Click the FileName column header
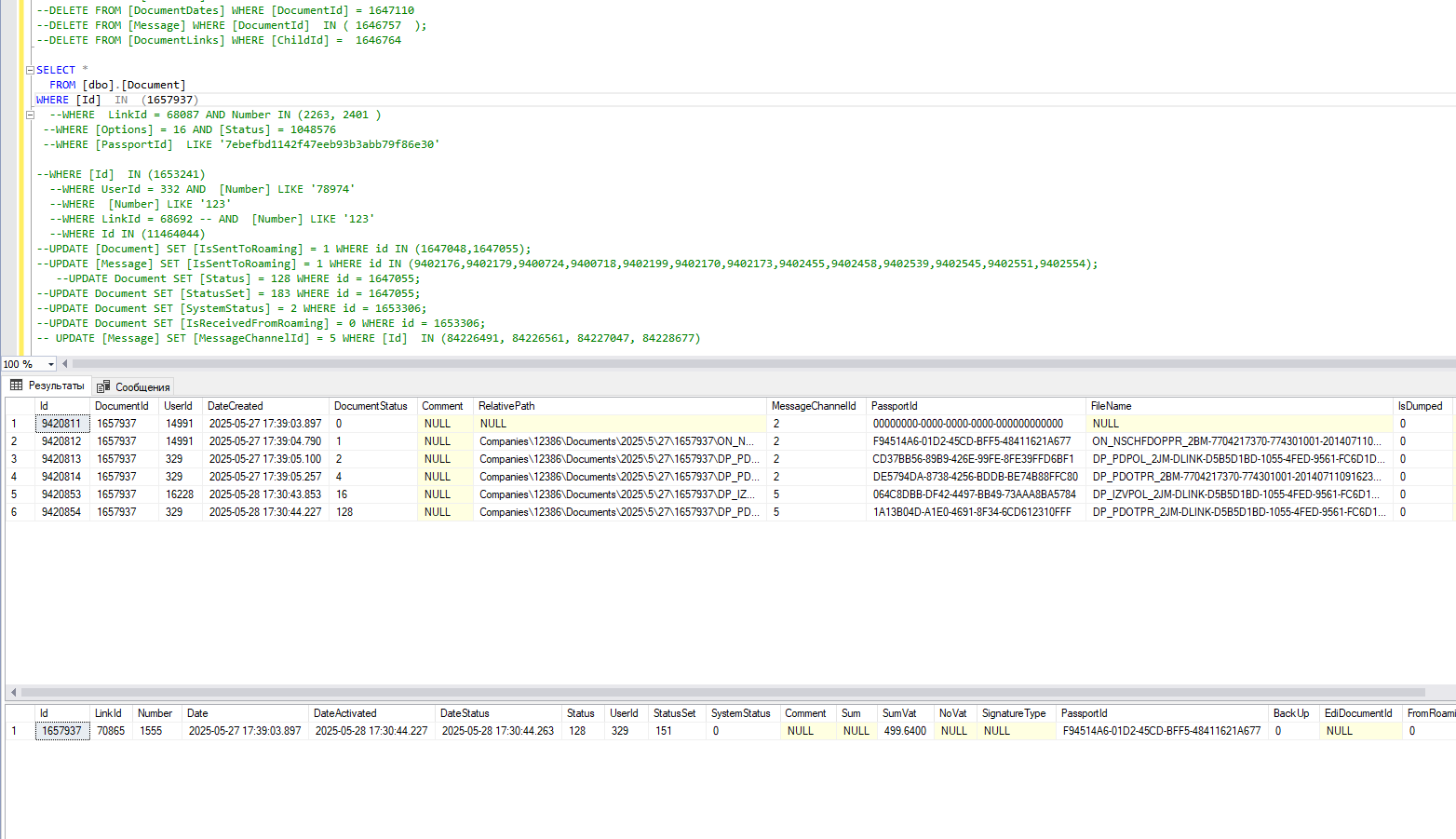Screen dimensions: 1456x839 coord(1111,406)
